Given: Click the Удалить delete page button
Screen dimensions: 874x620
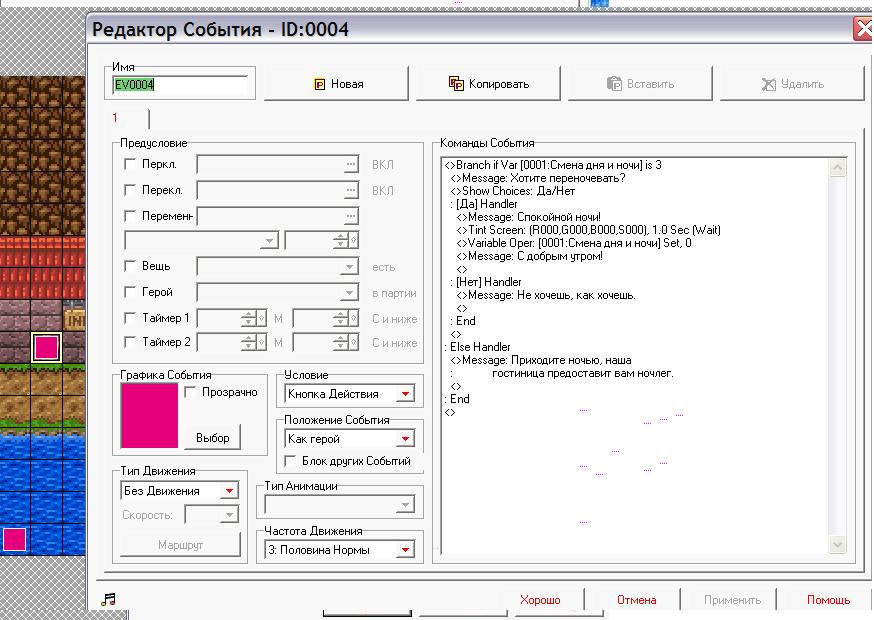Looking at the screenshot, I should 792,85.
